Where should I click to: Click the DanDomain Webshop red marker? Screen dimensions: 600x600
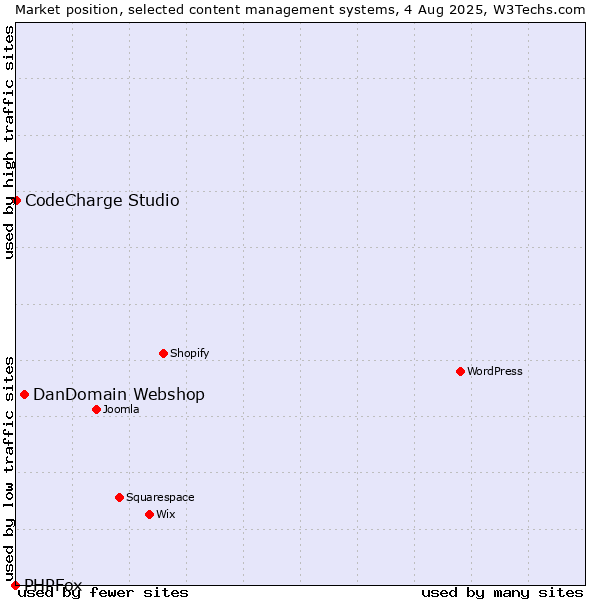24,395
